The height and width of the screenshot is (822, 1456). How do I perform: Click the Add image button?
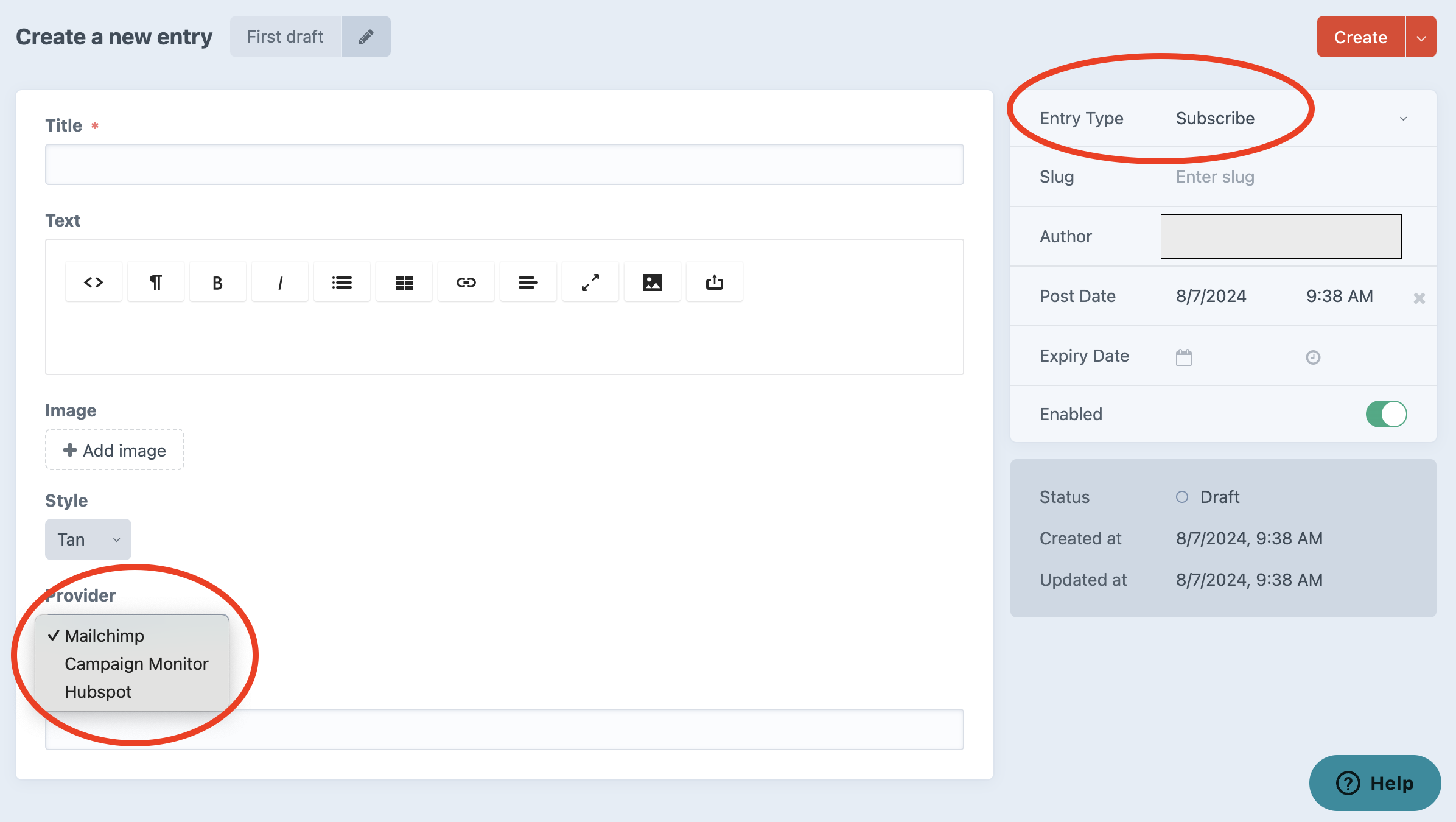point(114,450)
